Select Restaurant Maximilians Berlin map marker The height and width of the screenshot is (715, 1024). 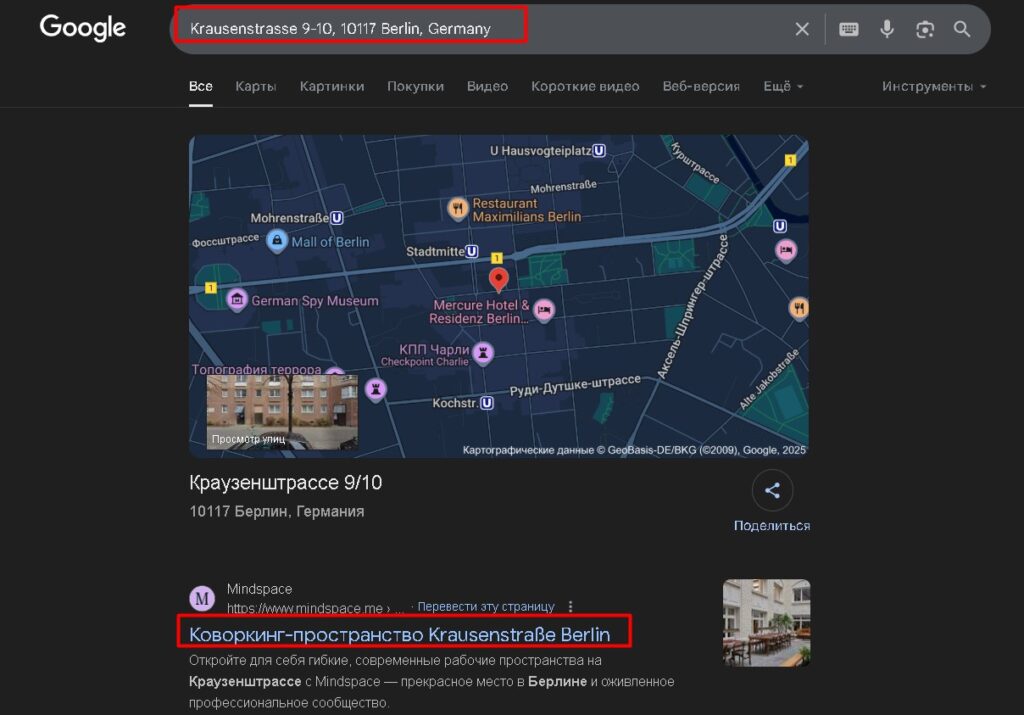point(457,209)
